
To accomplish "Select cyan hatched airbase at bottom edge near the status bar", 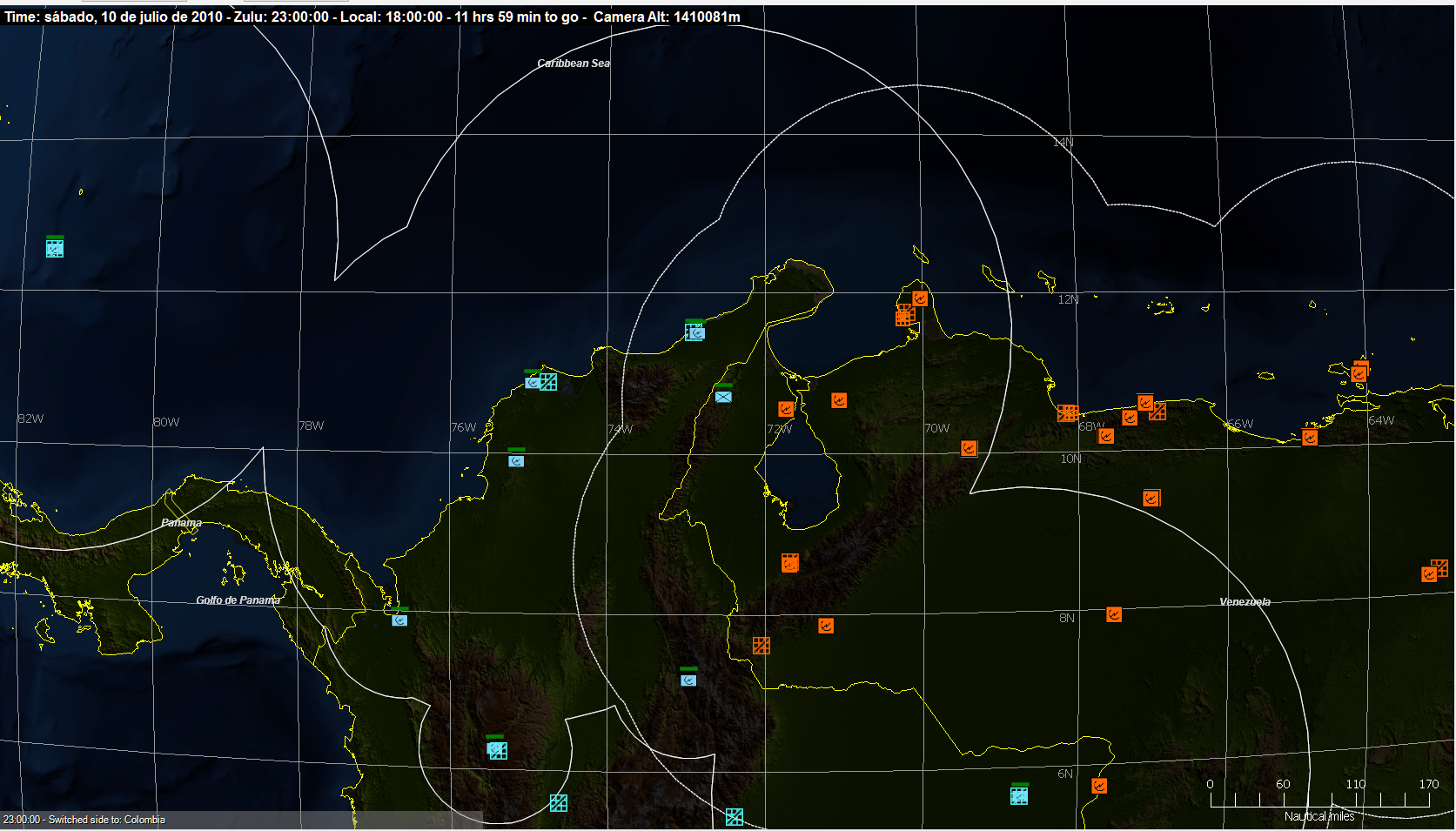I will click(559, 803).
